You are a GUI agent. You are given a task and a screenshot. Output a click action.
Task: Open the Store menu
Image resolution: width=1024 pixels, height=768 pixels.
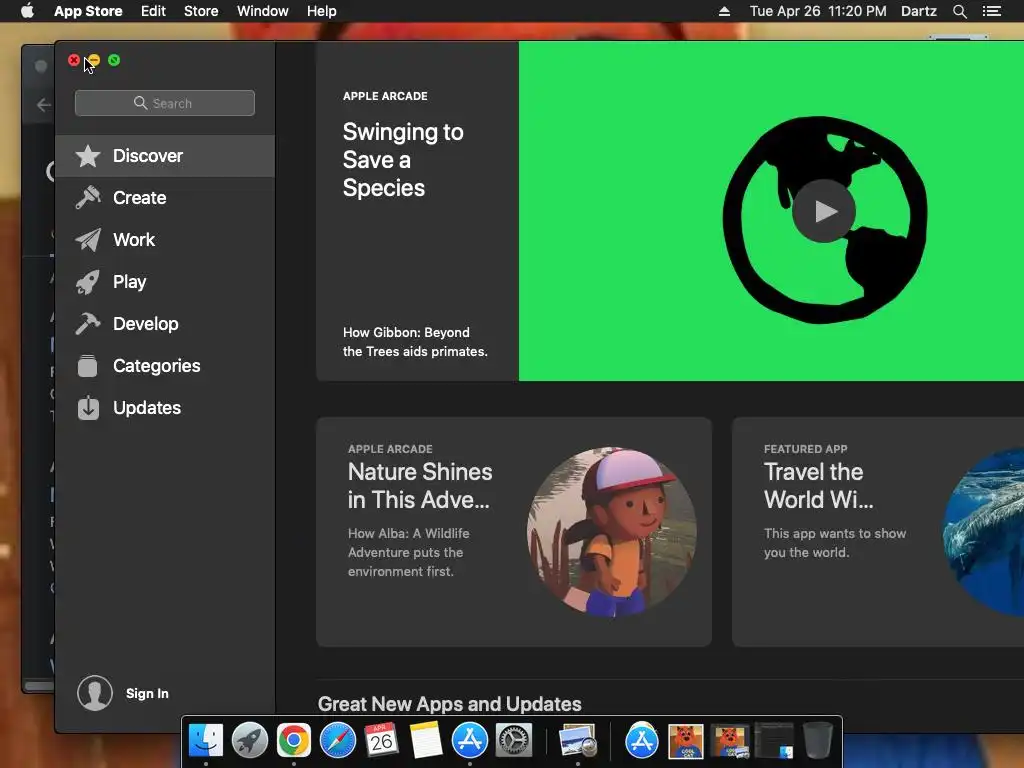pos(201,11)
